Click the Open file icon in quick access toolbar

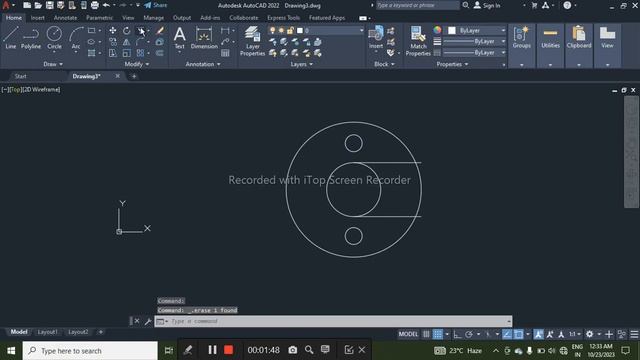point(38,5)
